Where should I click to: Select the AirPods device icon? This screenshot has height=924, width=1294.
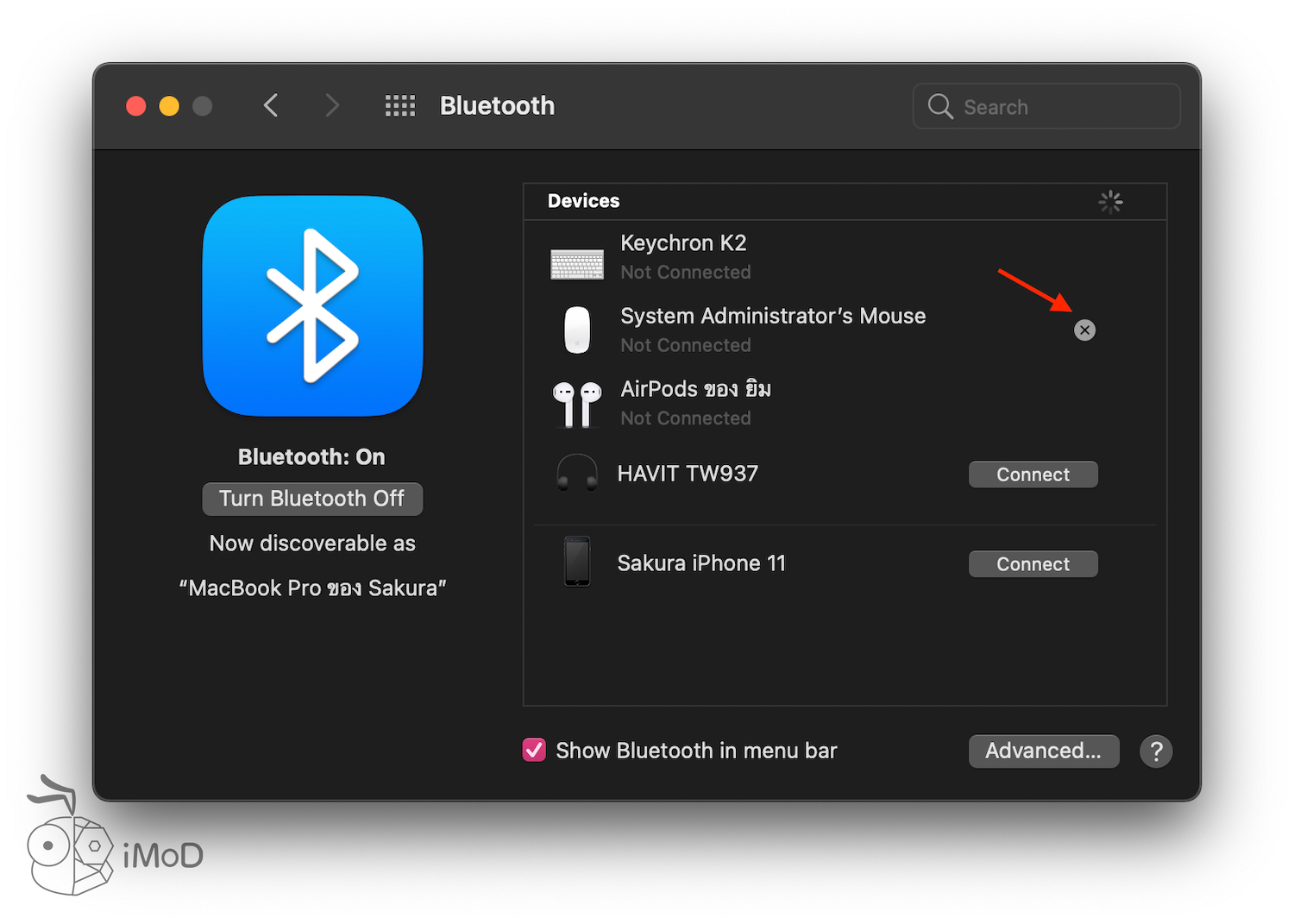coord(576,402)
